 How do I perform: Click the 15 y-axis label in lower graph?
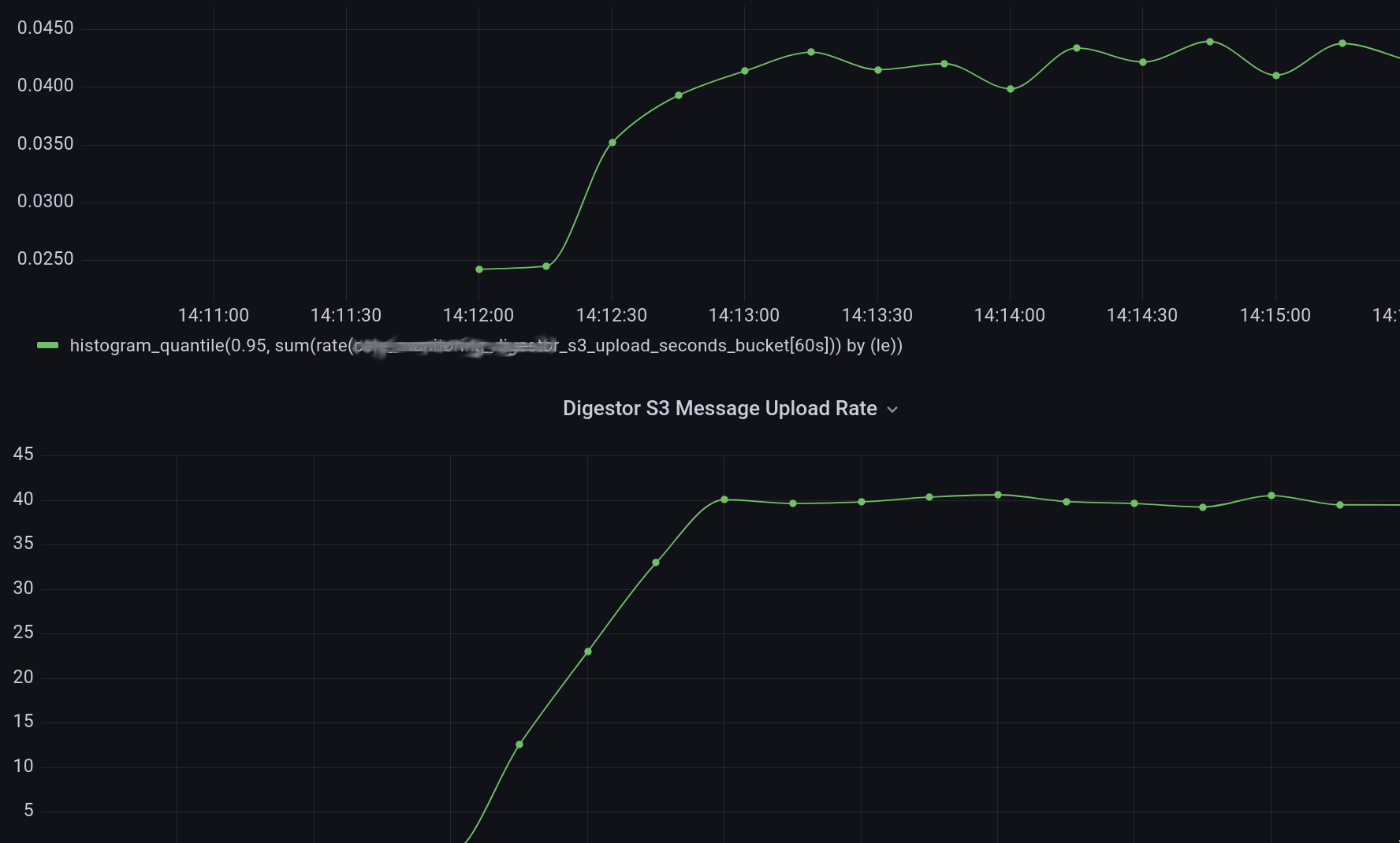click(x=24, y=721)
